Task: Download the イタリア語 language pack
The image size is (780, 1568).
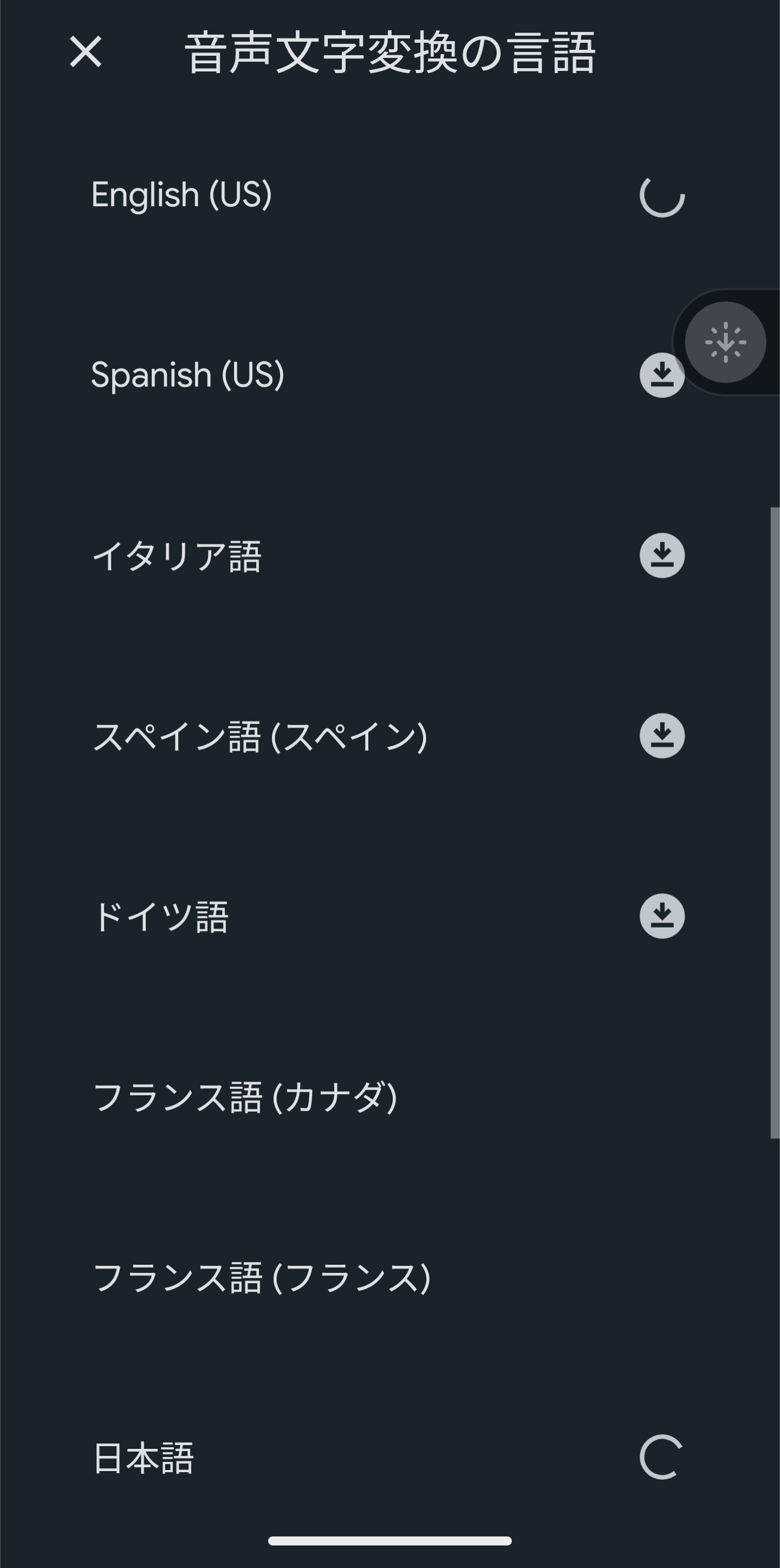Action: pos(662,555)
